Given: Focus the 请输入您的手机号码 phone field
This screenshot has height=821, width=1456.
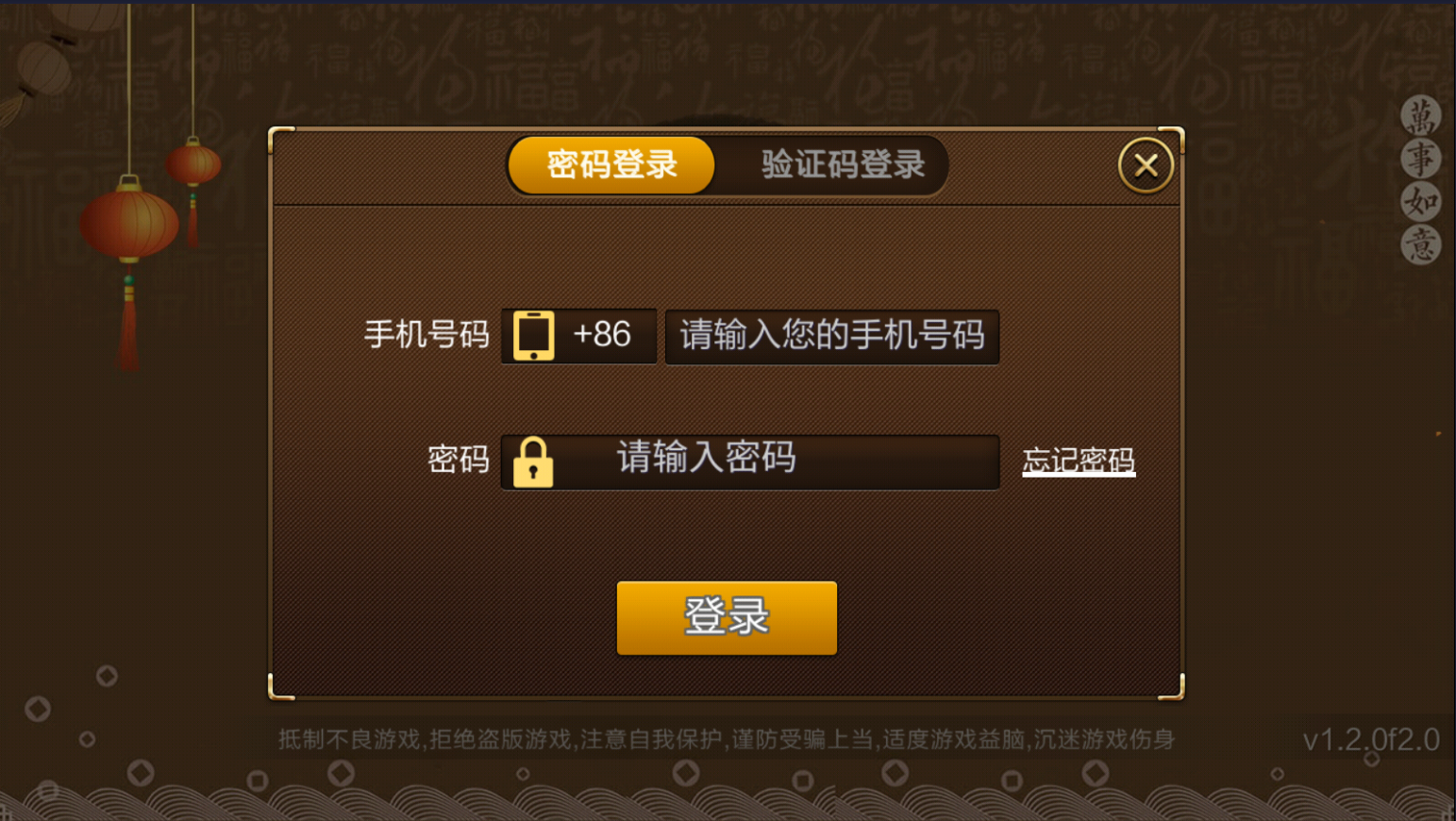Looking at the screenshot, I should tap(831, 336).
